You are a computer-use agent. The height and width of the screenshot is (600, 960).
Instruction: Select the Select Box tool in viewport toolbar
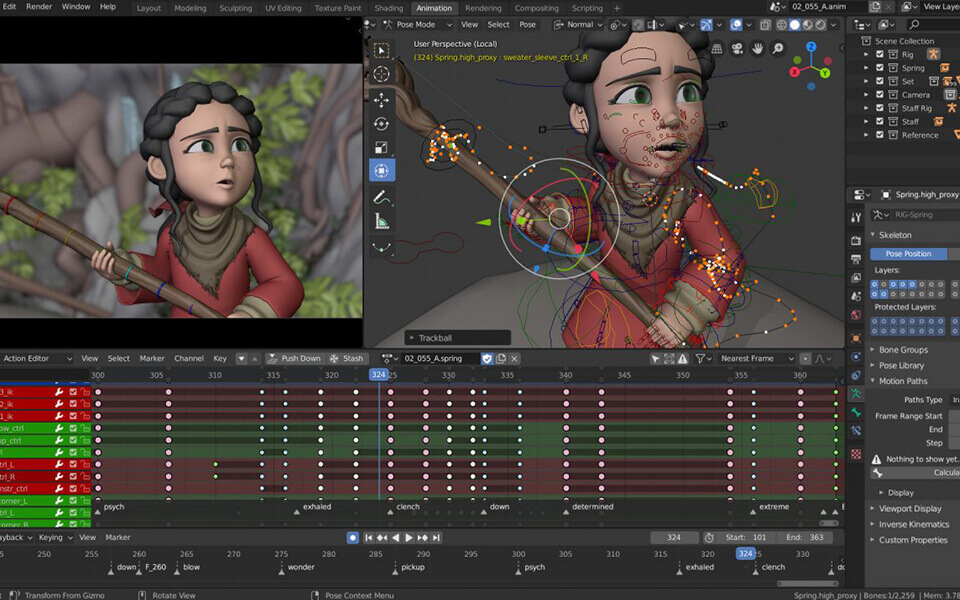[x=381, y=51]
